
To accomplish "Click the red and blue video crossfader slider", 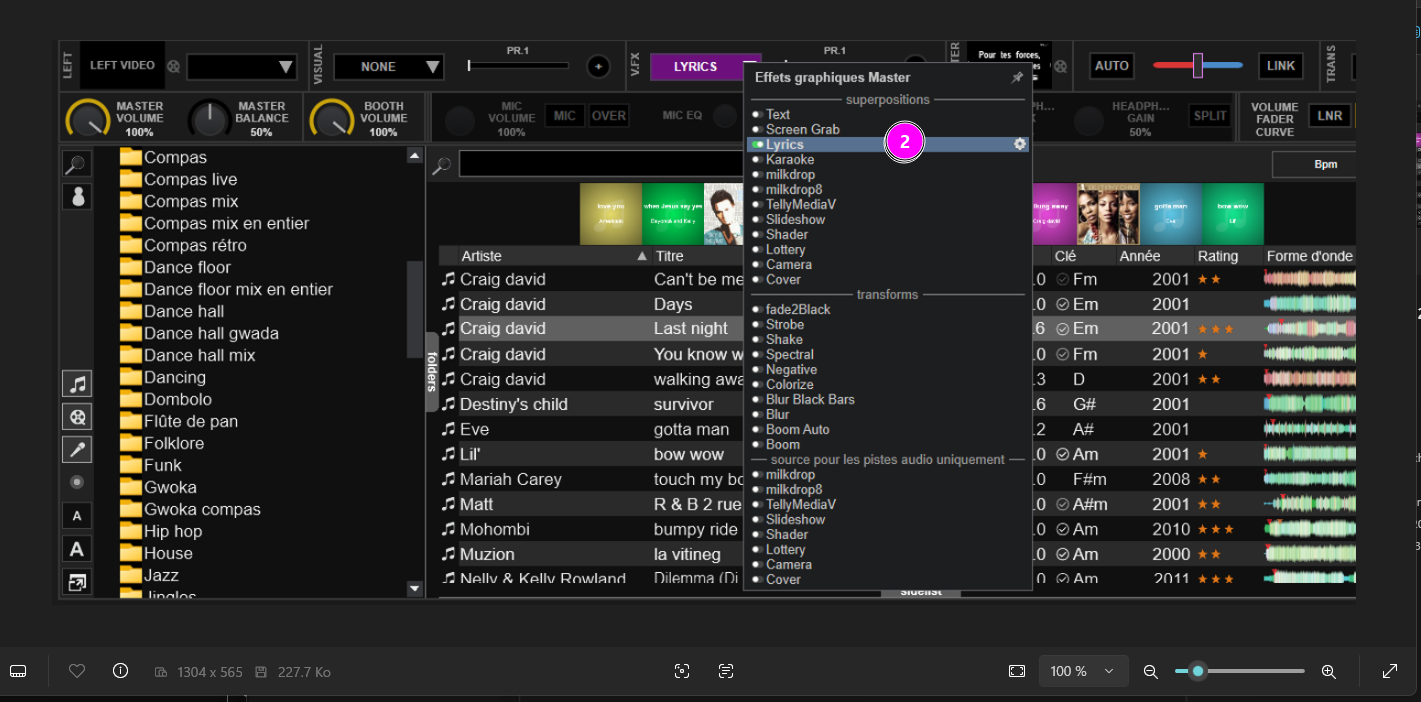I will click(1197, 66).
